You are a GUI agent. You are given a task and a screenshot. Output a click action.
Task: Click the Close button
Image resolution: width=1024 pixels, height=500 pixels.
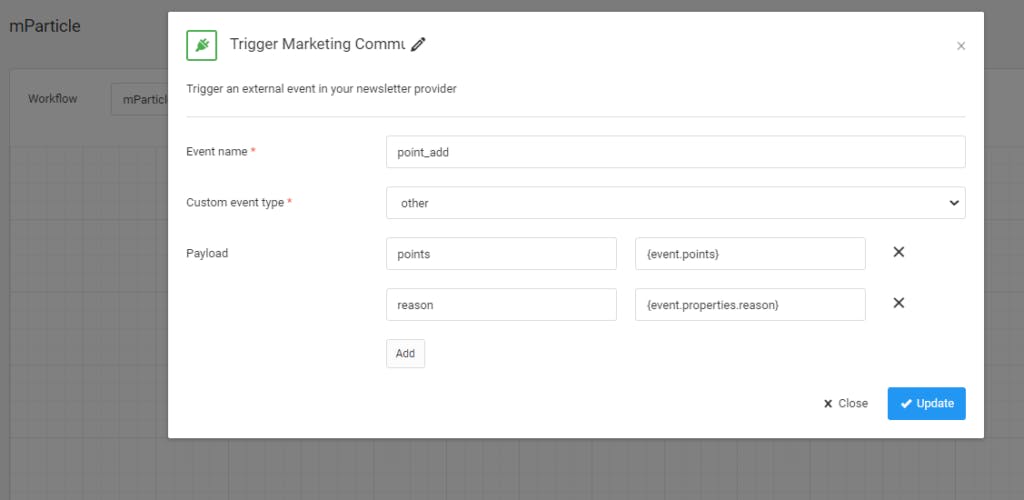point(846,403)
